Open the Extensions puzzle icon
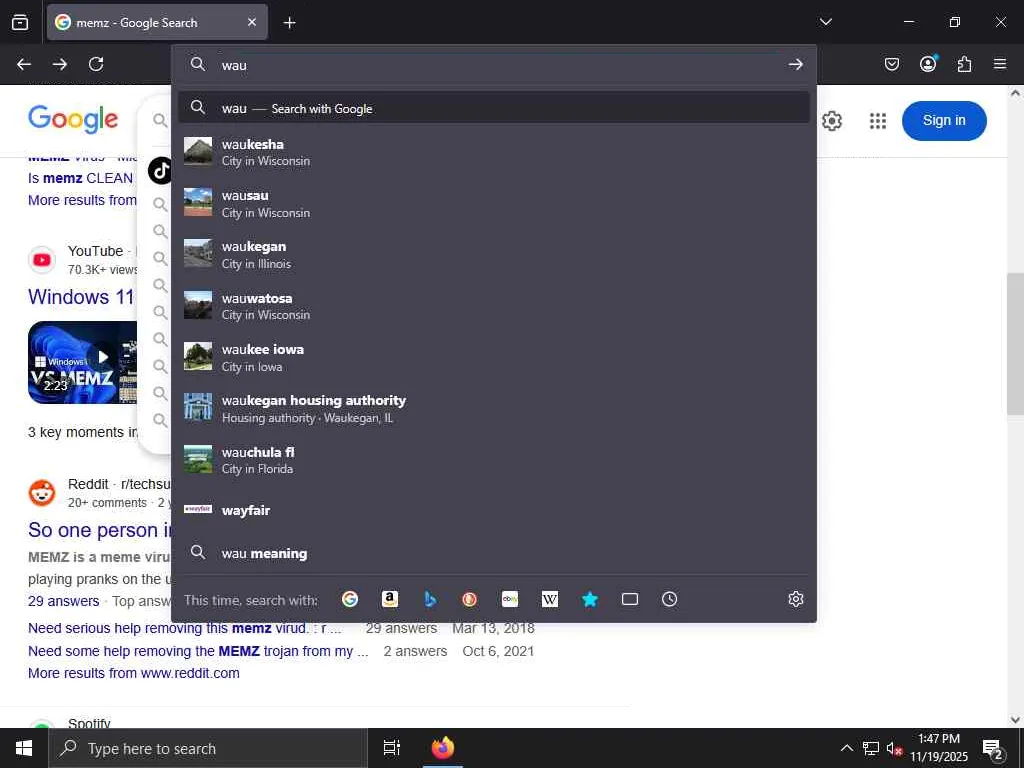The width and height of the screenshot is (1024, 768). coord(964,64)
